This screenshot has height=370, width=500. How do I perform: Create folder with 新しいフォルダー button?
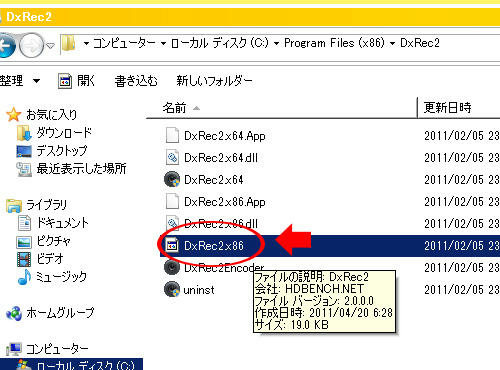(x=214, y=81)
